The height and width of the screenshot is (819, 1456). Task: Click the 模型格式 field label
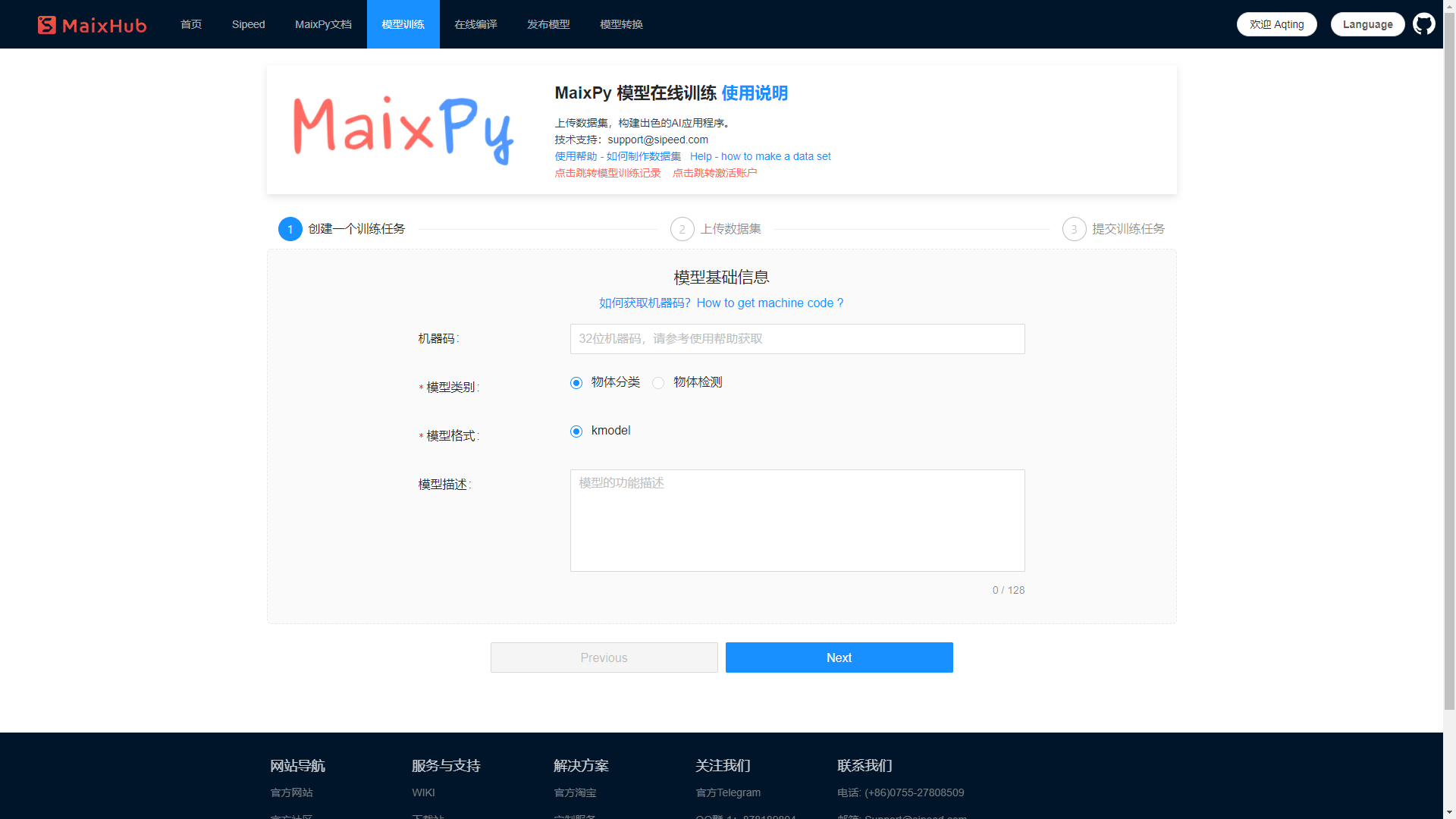pos(450,436)
